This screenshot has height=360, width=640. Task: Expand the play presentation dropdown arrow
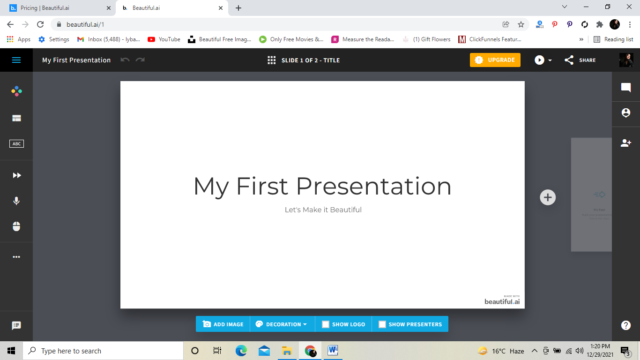550,60
